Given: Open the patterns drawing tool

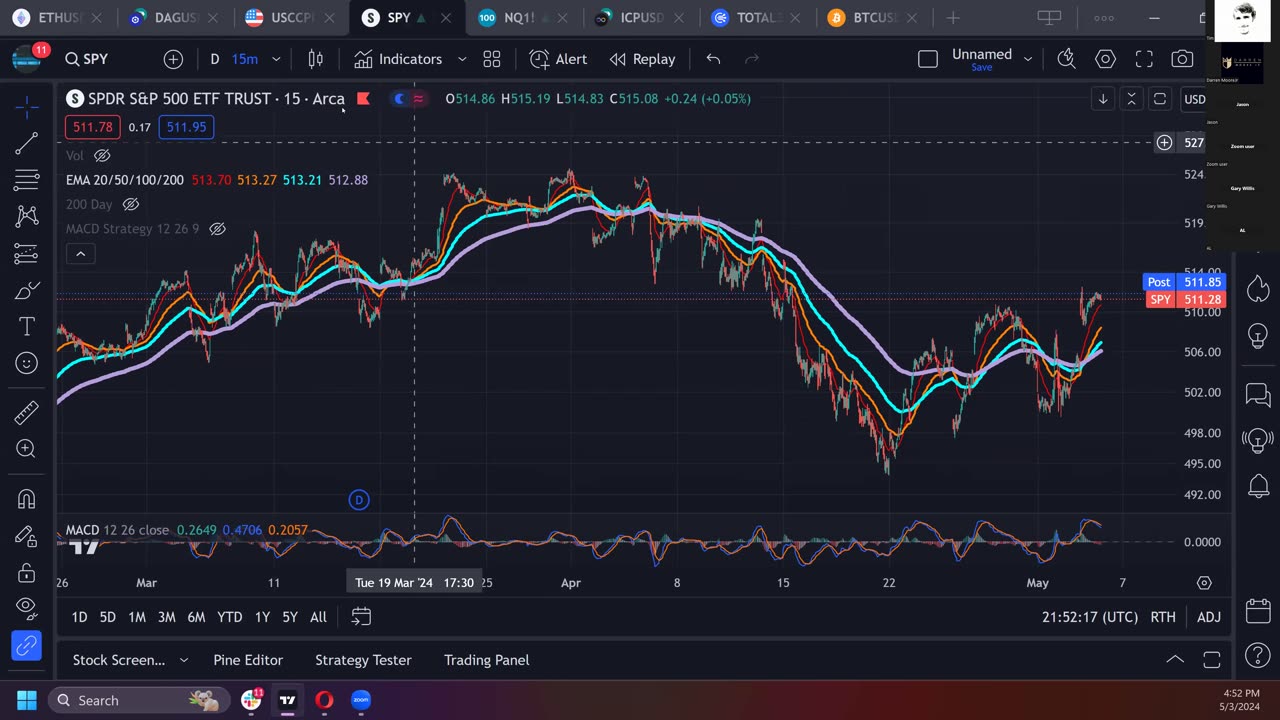Looking at the screenshot, I should tap(27, 216).
